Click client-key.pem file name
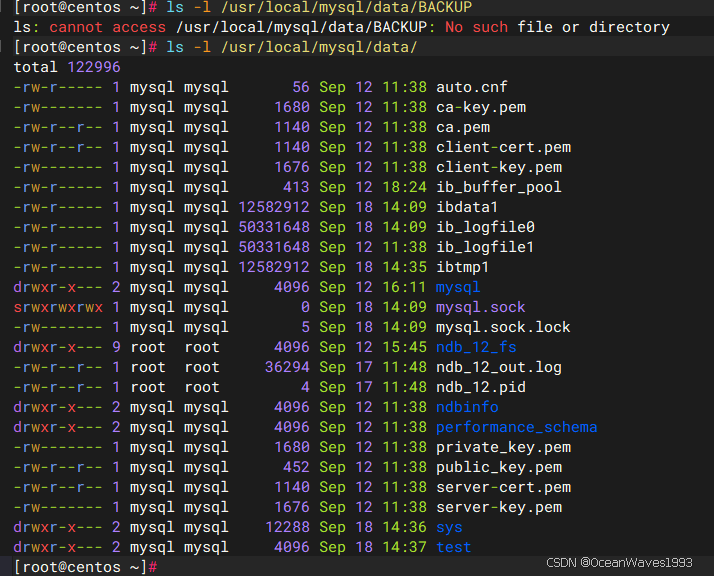The width and height of the screenshot is (714, 576). coord(499,167)
